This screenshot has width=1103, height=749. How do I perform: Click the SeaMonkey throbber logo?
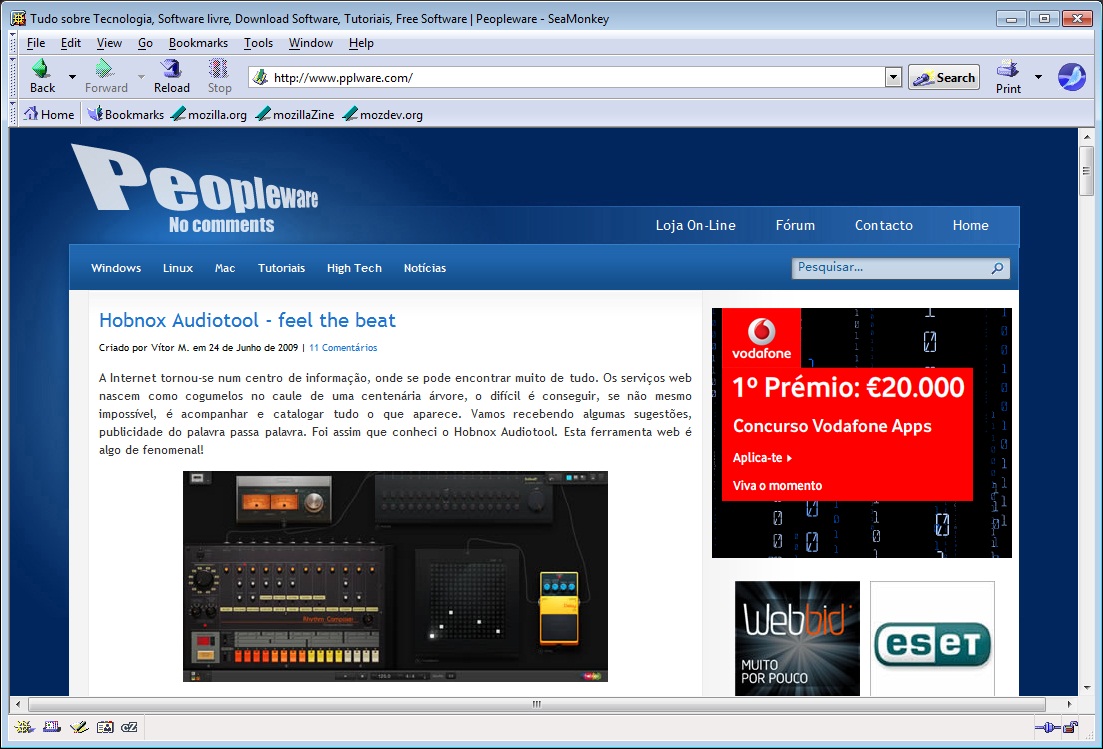(1071, 77)
